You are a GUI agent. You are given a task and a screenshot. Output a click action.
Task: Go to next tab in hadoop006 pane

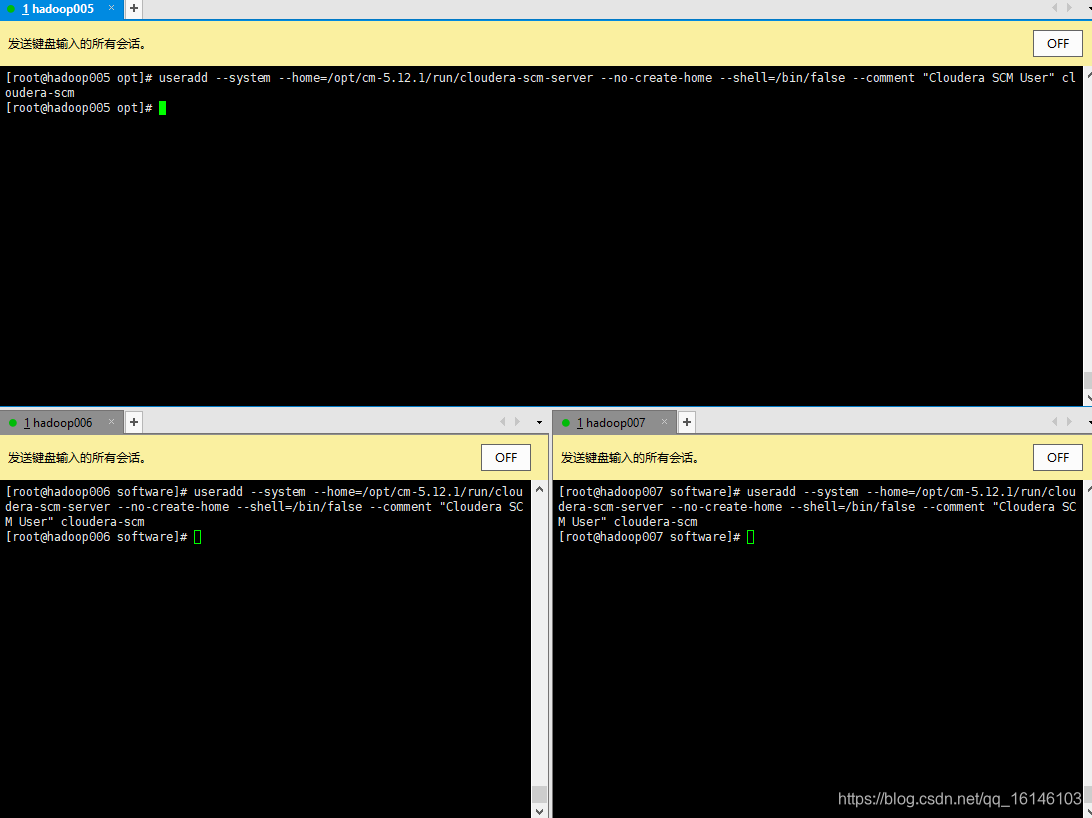[517, 422]
